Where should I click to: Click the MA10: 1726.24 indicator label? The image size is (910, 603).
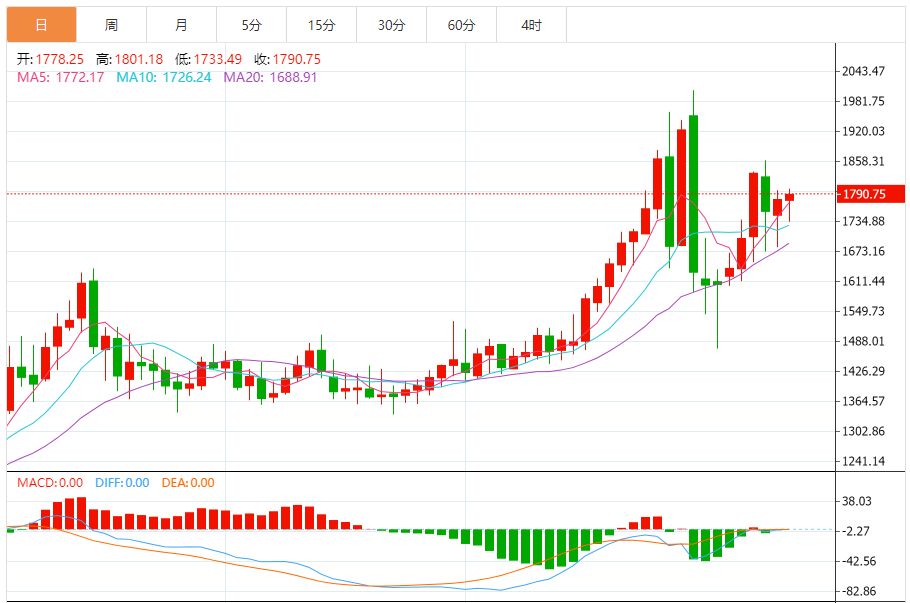click(x=164, y=77)
